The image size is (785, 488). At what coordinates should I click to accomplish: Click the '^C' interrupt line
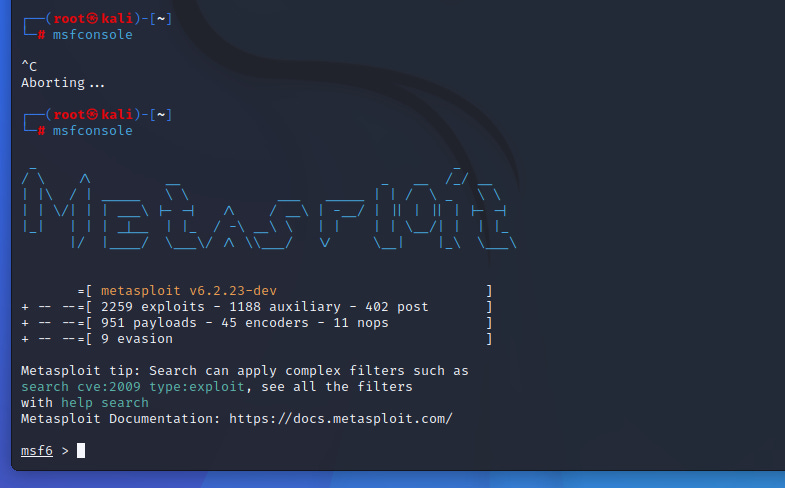[29, 67]
